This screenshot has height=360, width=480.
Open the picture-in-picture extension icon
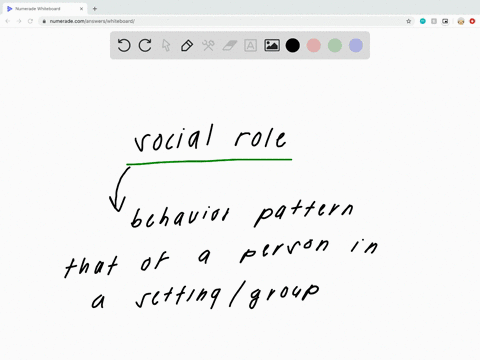[445, 21]
